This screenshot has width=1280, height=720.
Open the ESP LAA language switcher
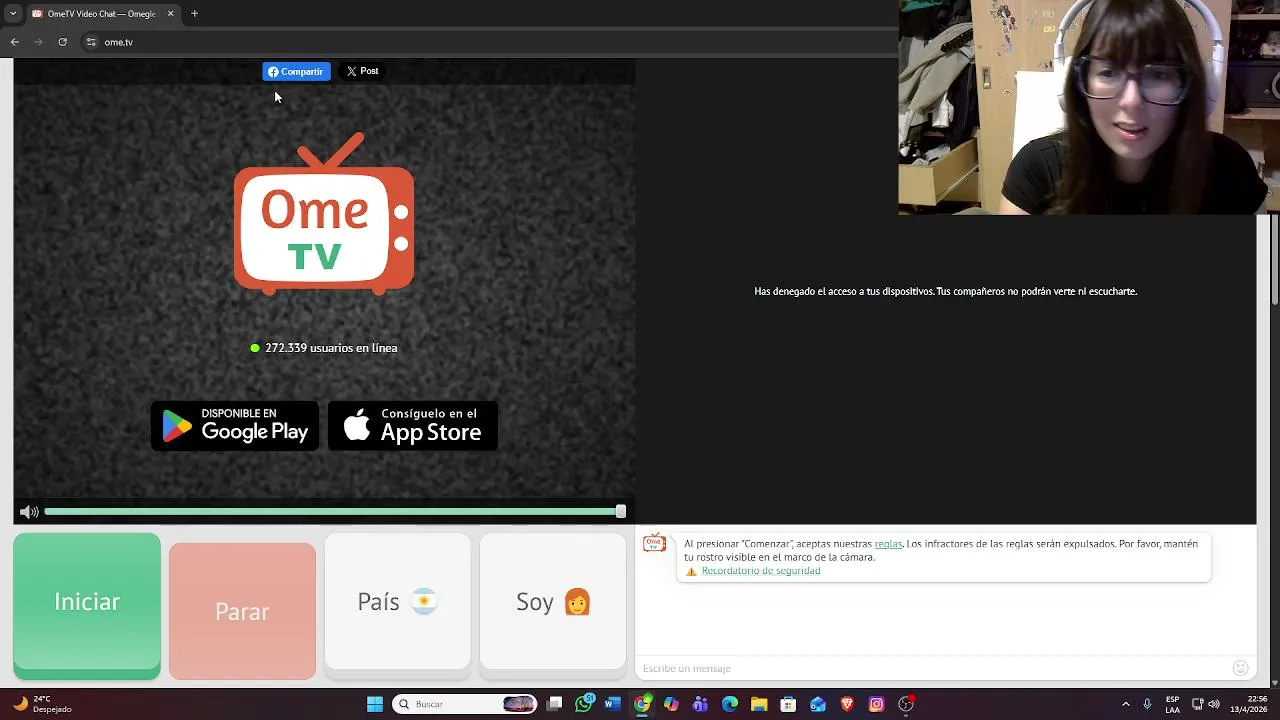click(1172, 704)
